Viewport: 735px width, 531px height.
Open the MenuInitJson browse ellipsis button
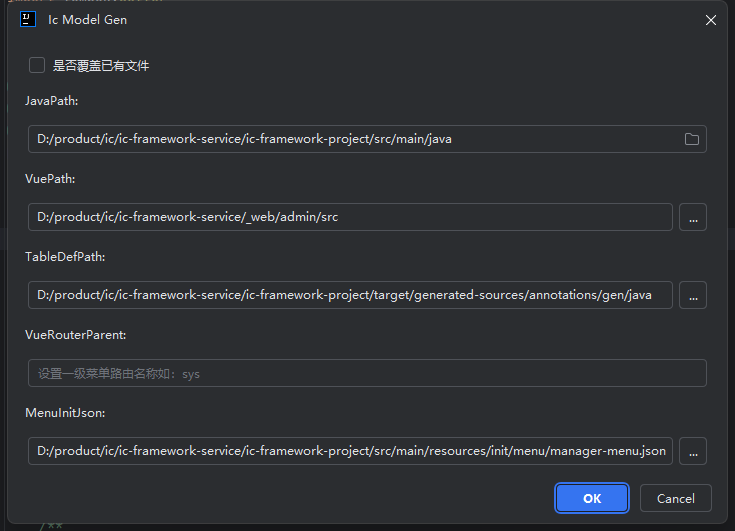point(693,451)
